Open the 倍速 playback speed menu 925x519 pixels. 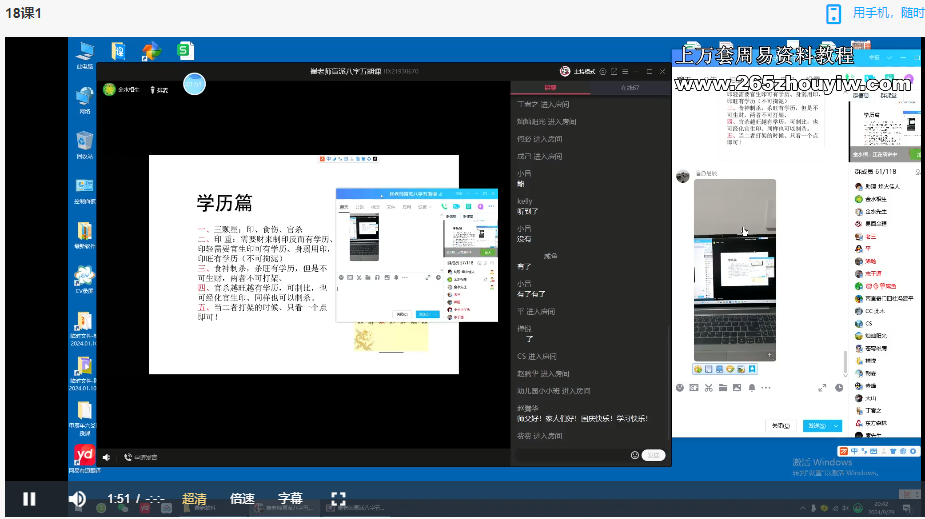click(x=242, y=498)
